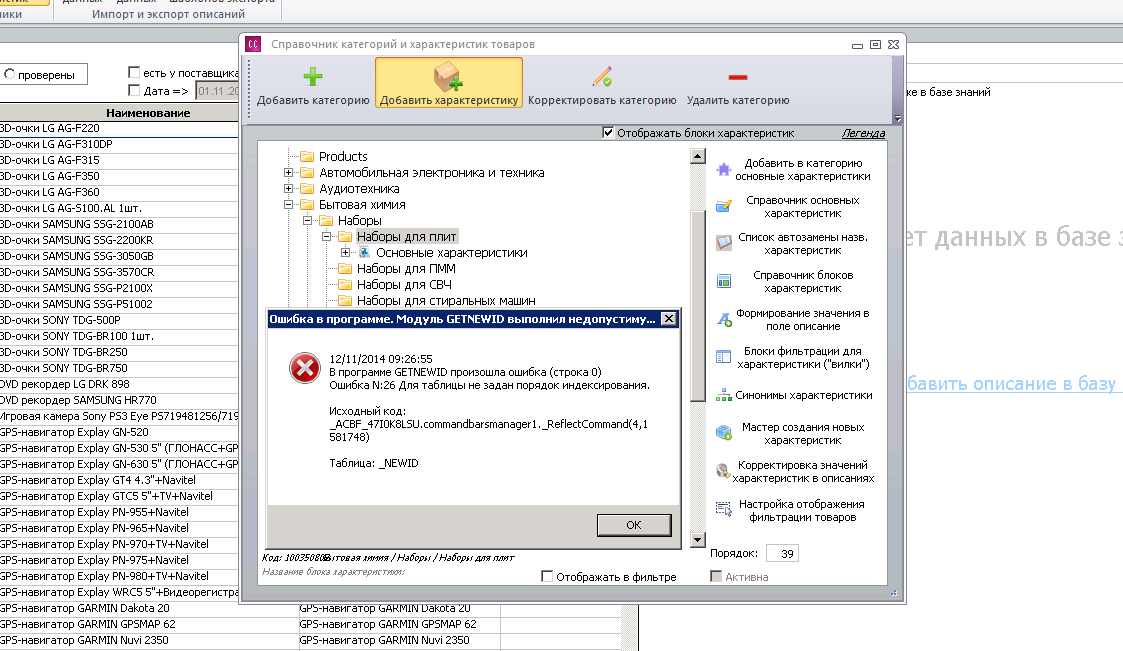Open Синонимы характеристики
1123x651 pixels.
[x=794, y=395]
